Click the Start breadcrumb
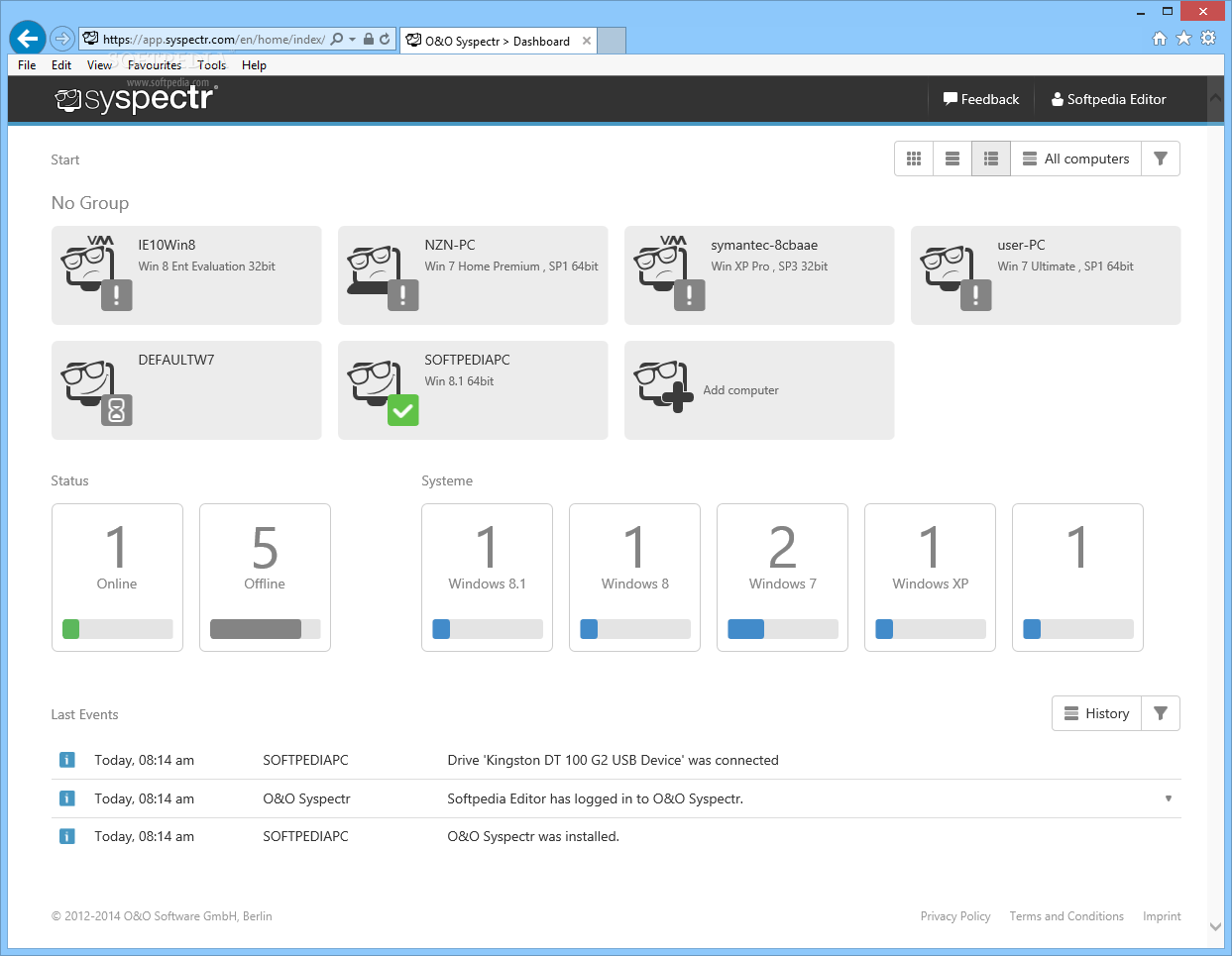This screenshot has height=956, width=1232. tap(65, 159)
